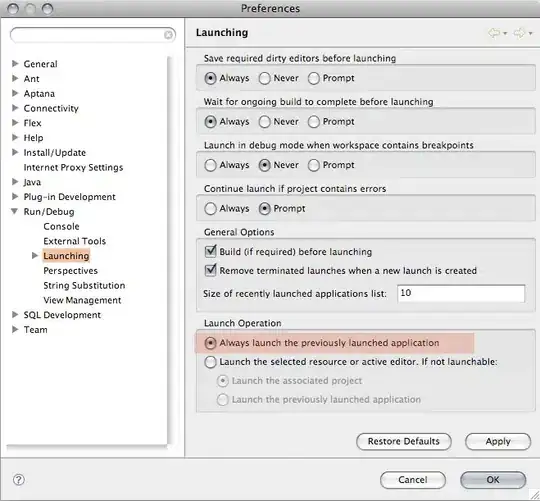Open the forward history dropdown arrow

pos(530,33)
